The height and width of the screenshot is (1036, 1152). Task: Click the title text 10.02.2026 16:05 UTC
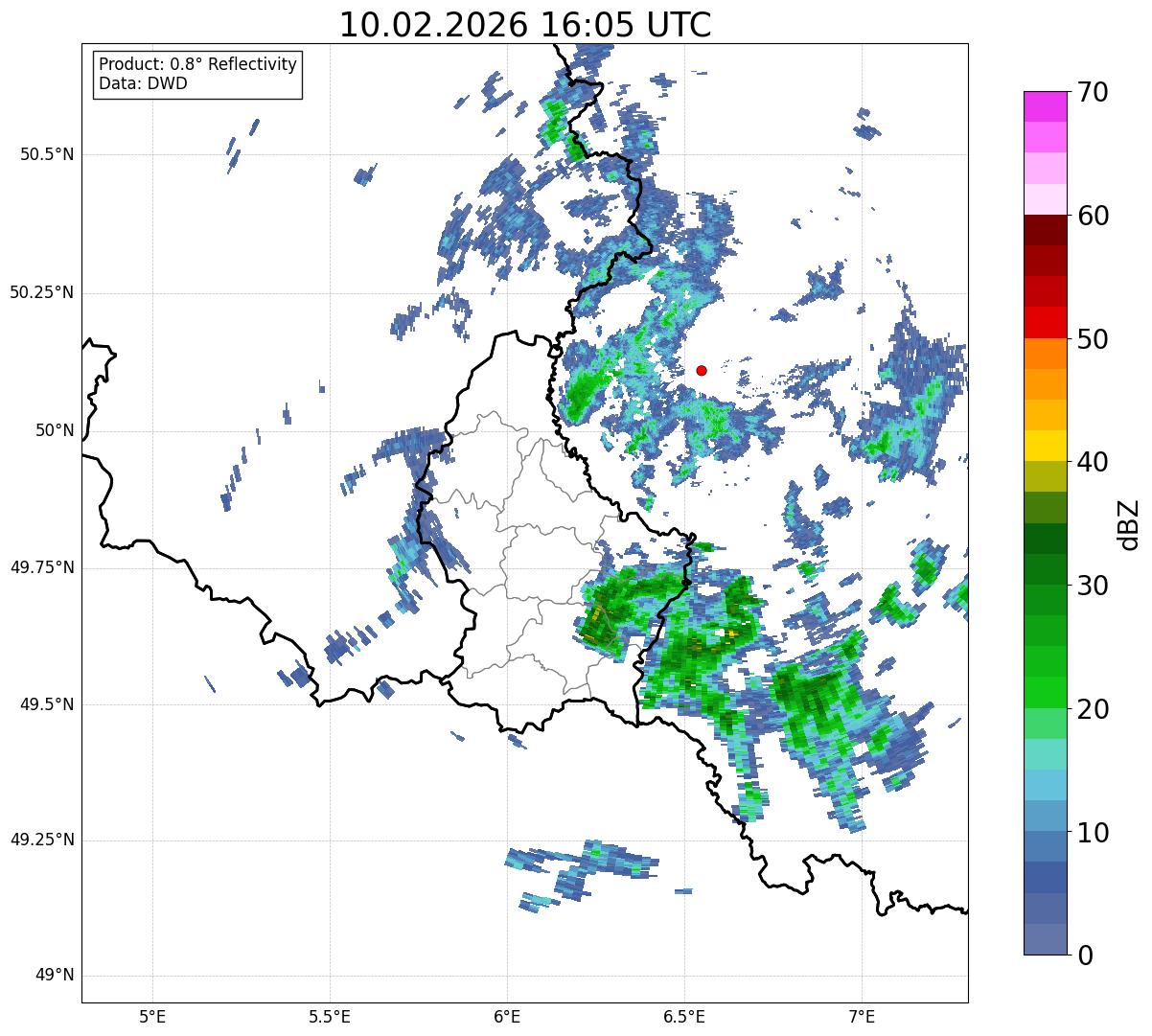click(525, 25)
